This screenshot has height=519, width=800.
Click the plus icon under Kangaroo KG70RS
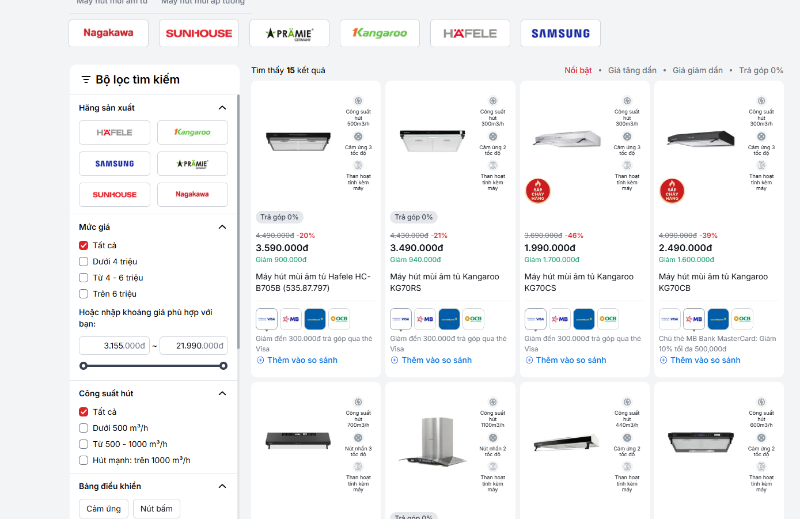pos(395,360)
